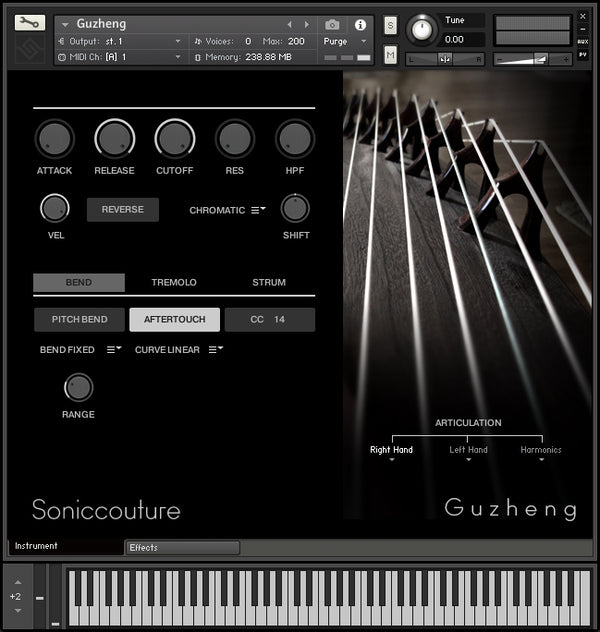The image size is (600, 632).
Task: Open the Effects tab
Action: (182, 547)
